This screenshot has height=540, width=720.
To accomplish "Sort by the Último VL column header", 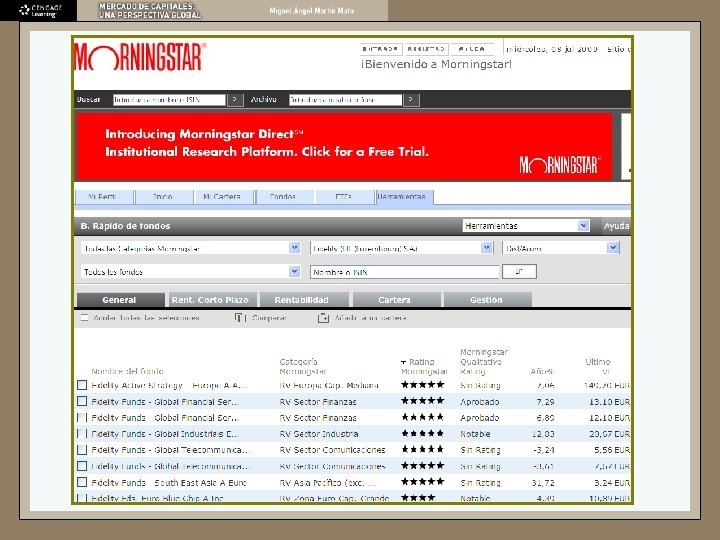I will [598, 366].
